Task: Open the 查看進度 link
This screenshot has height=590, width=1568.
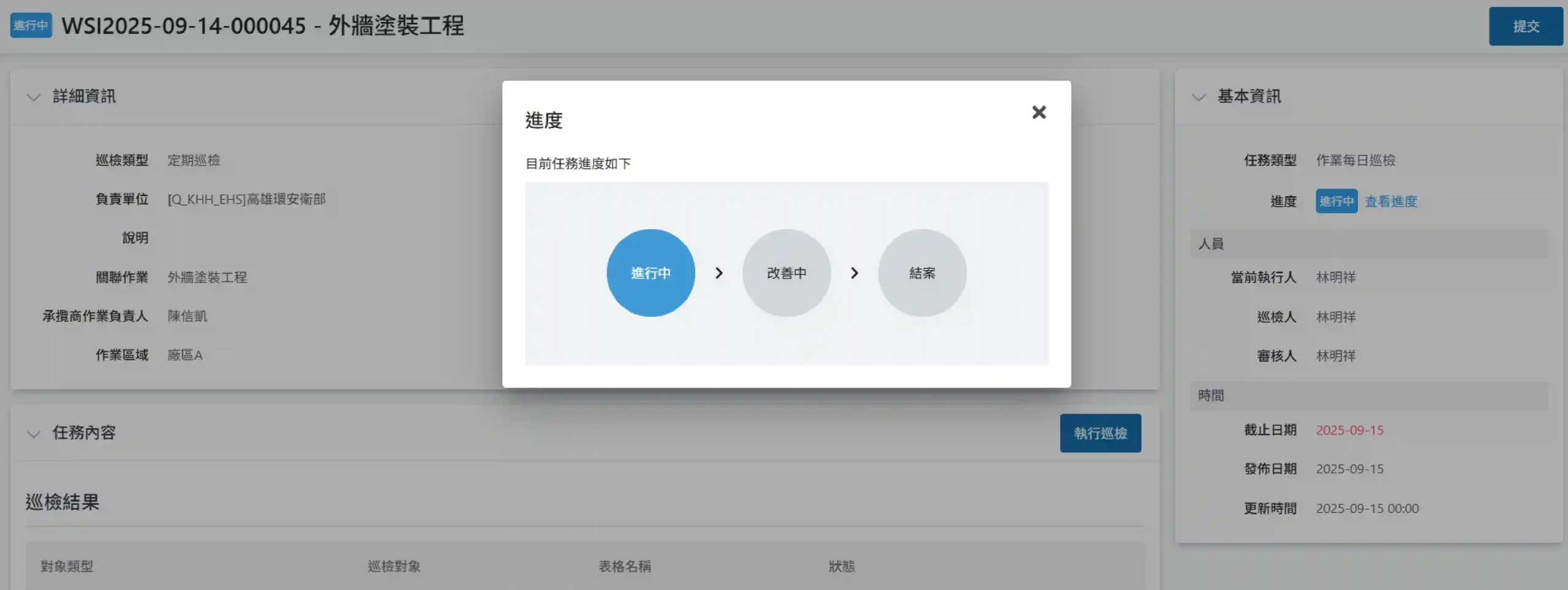Action: click(x=1390, y=202)
